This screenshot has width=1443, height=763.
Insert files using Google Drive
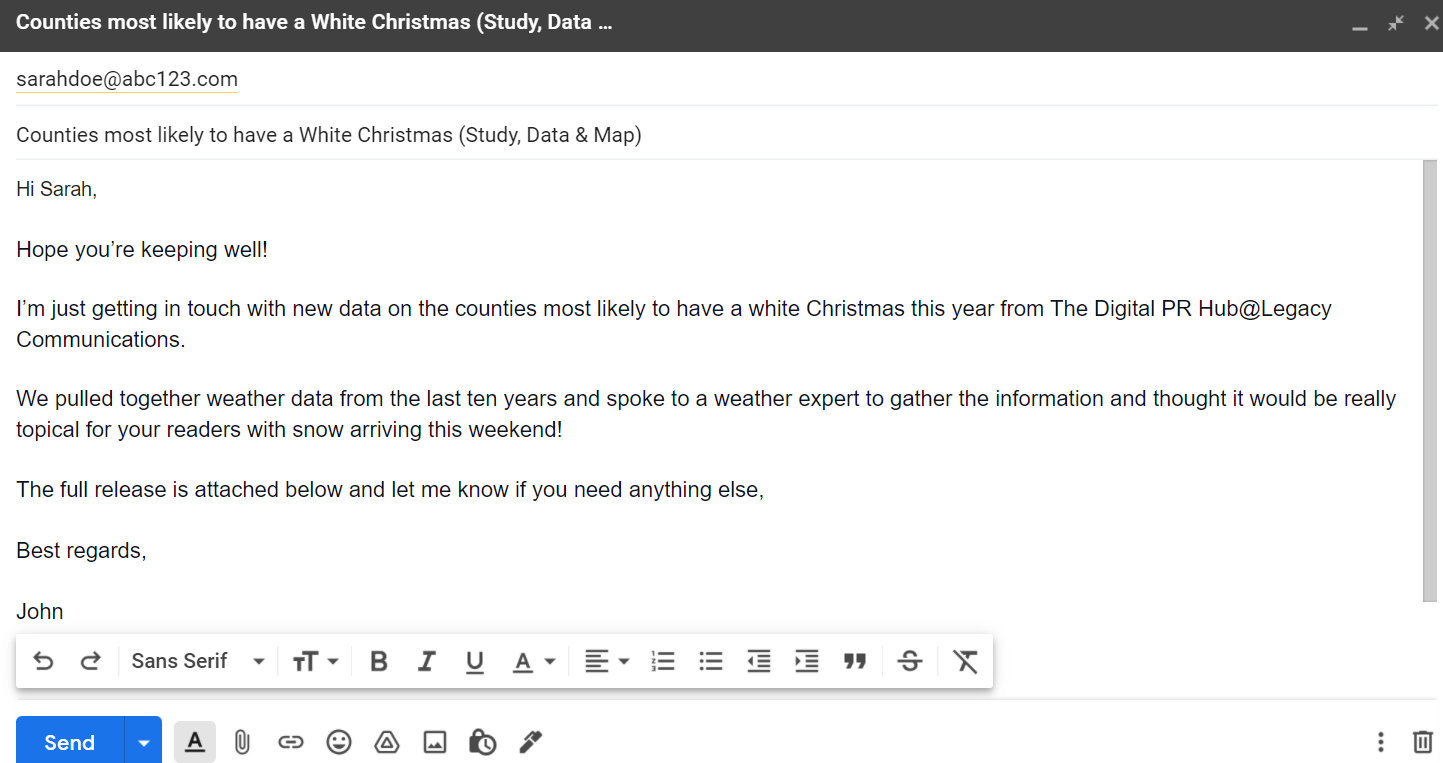(x=387, y=742)
